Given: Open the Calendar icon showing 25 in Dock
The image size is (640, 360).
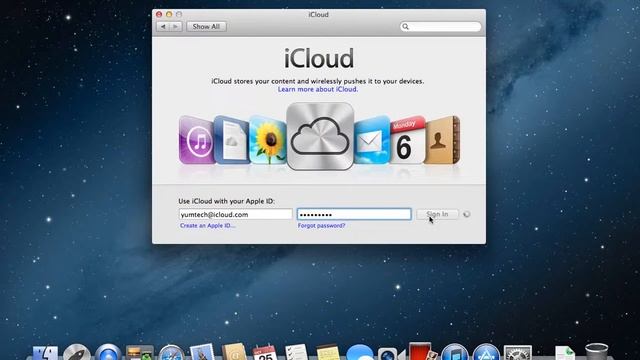Looking at the screenshot, I should click(x=265, y=353).
